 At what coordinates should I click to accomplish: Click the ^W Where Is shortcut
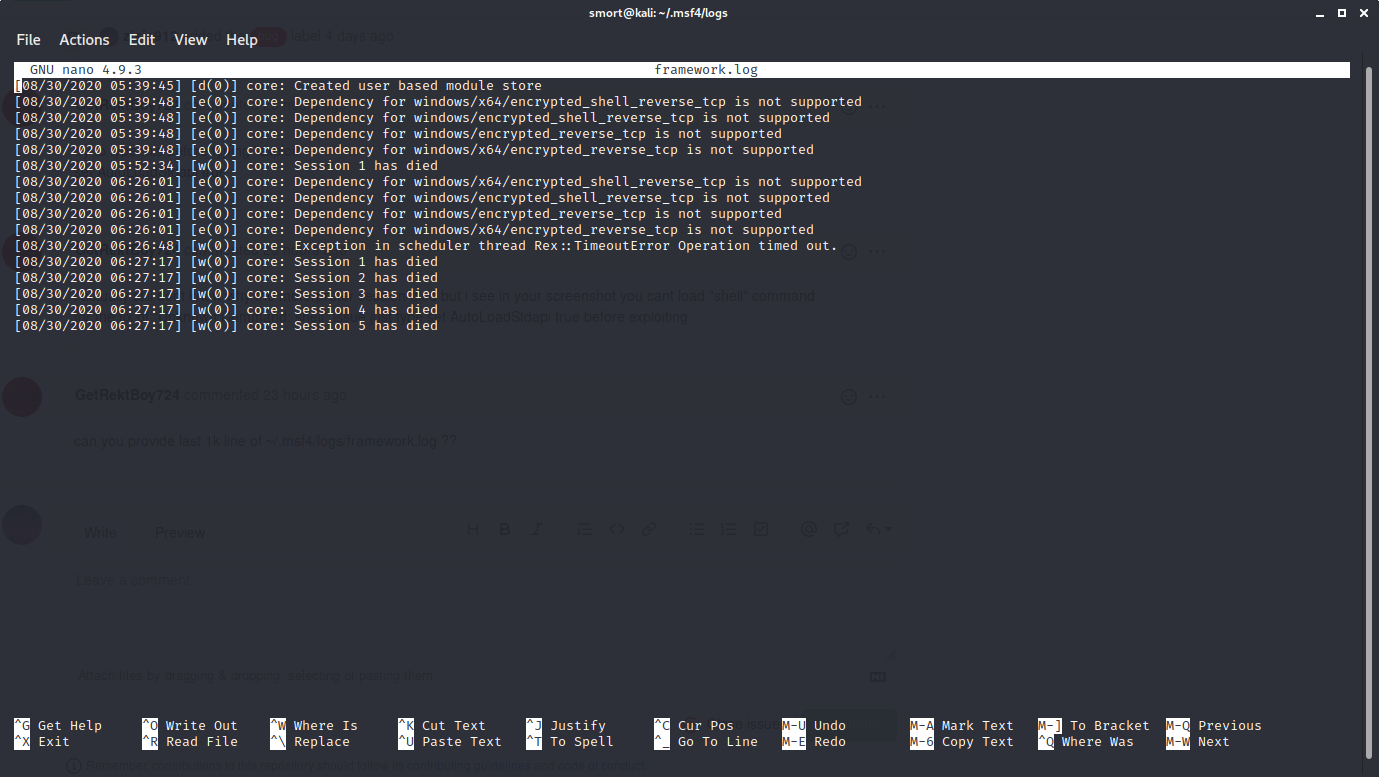coord(314,726)
